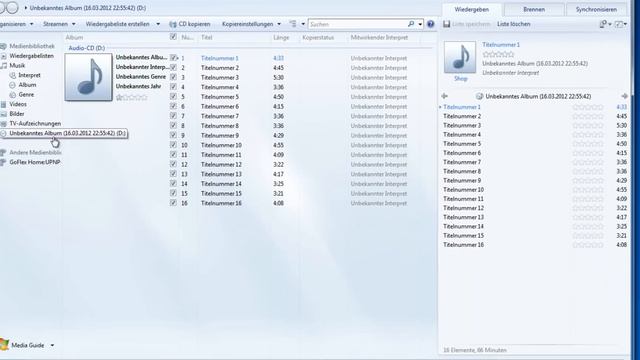Click the next list arrow icon
Screen dimensions: 640x360
tap(624, 96)
